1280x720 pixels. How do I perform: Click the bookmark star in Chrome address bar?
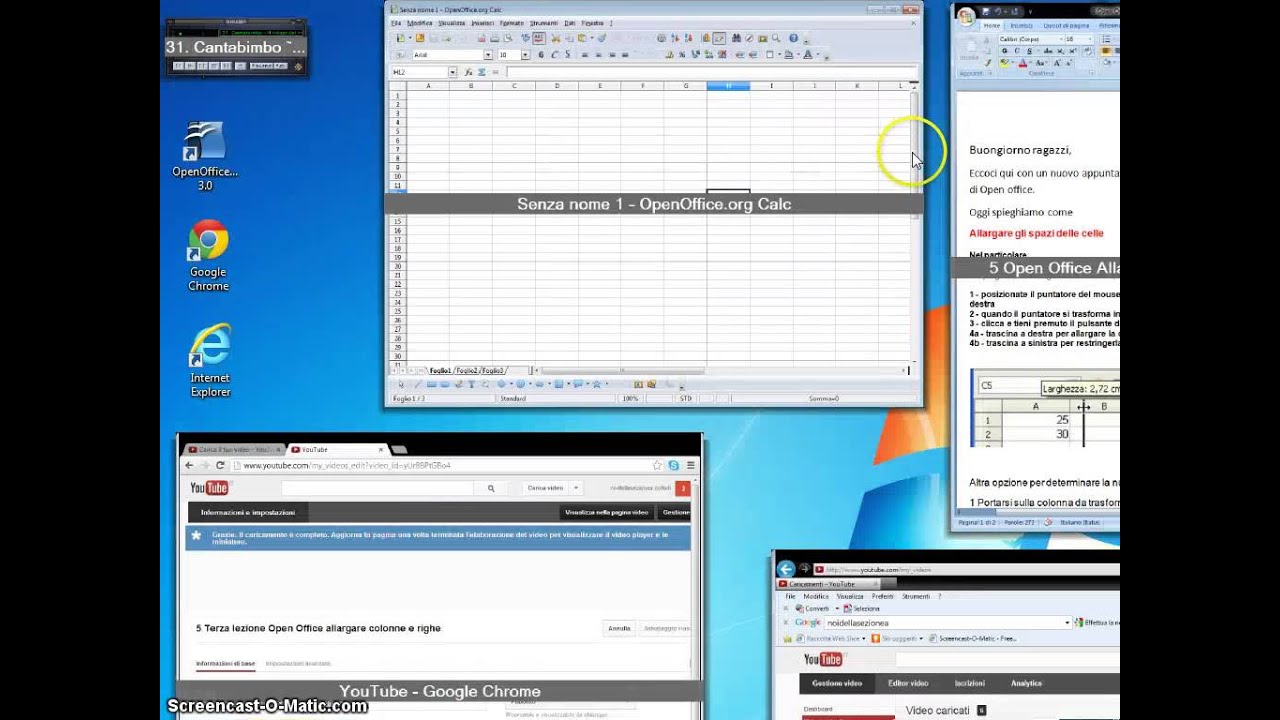657,465
